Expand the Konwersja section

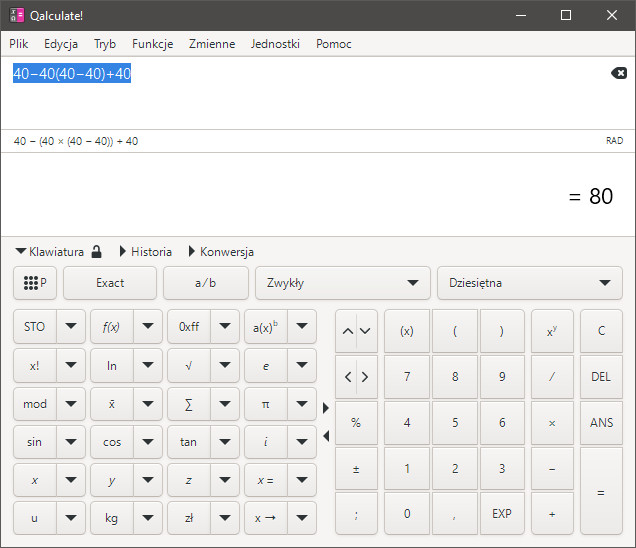click(x=220, y=252)
